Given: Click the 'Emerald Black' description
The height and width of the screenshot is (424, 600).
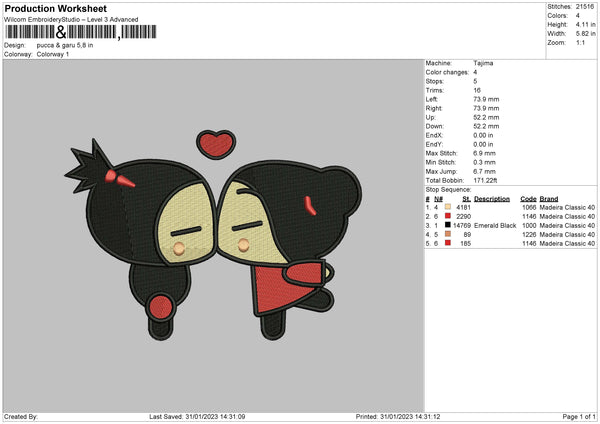Looking at the screenshot, I should tap(495, 226).
